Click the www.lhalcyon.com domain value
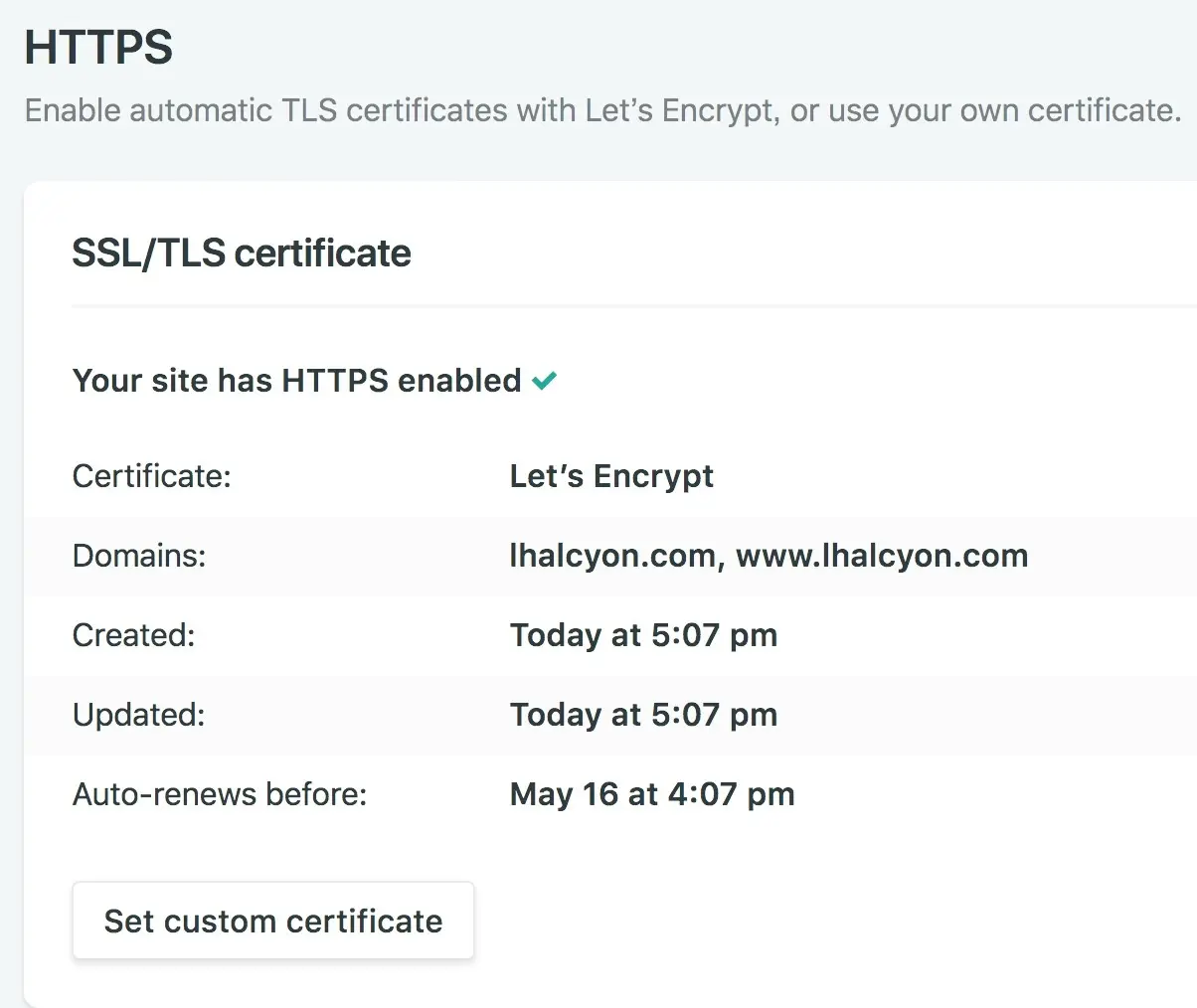Screen dimensions: 1197x1008 click(x=882, y=556)
